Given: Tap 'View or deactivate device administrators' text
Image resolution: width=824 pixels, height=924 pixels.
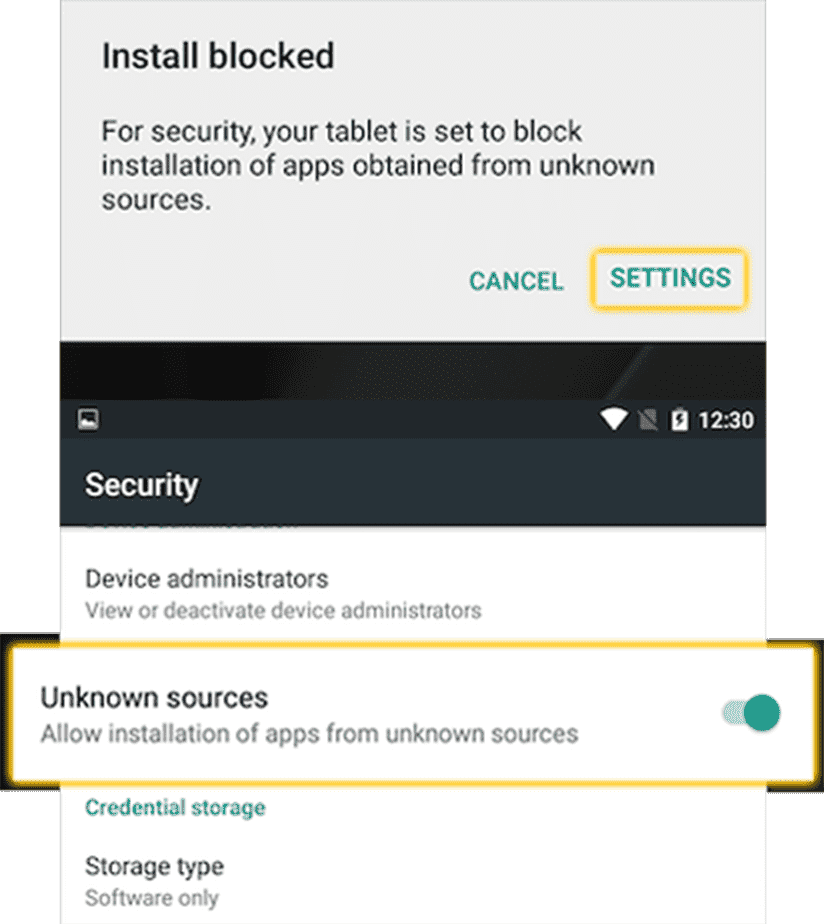Looking at the screenshot, I should 283,610.
